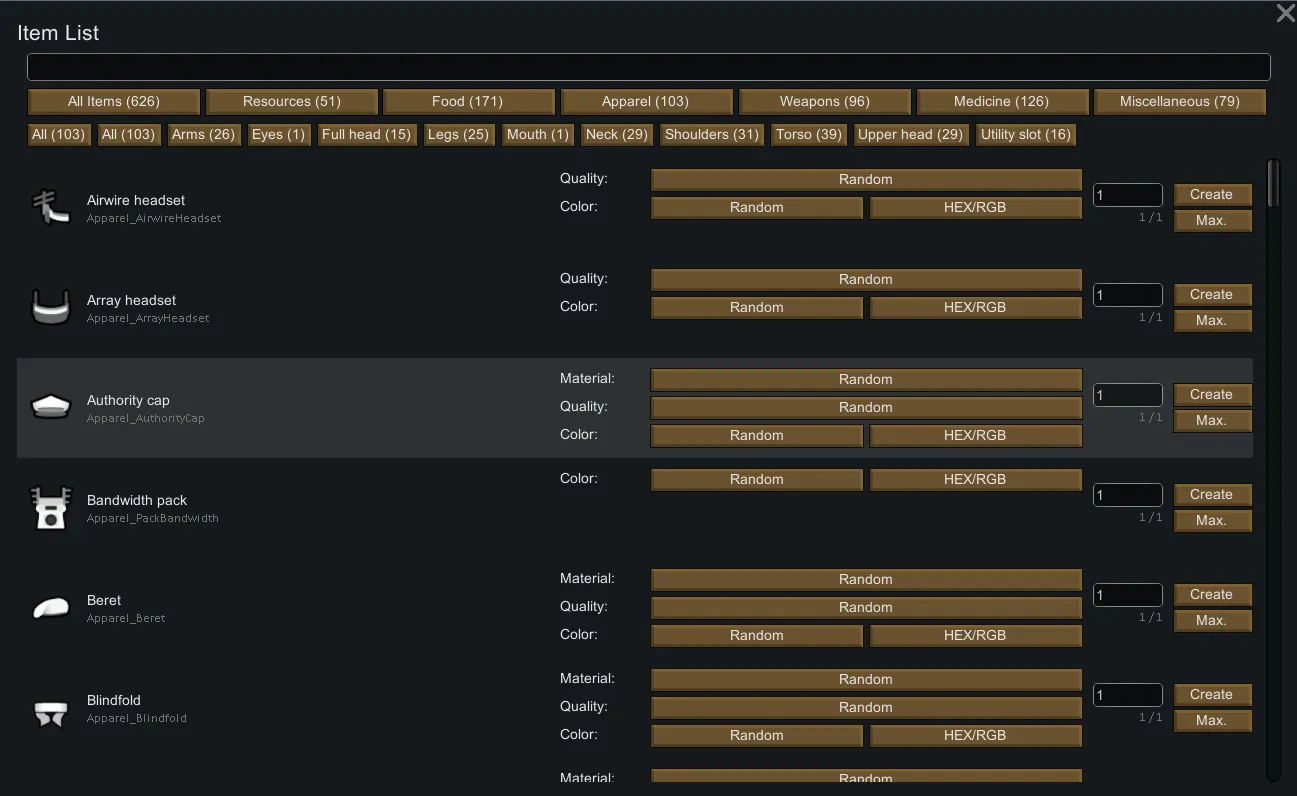Switch to the Weapons (96) category tab
The width and height of the screenshot is (1297, 796).
tap(824, 102)
